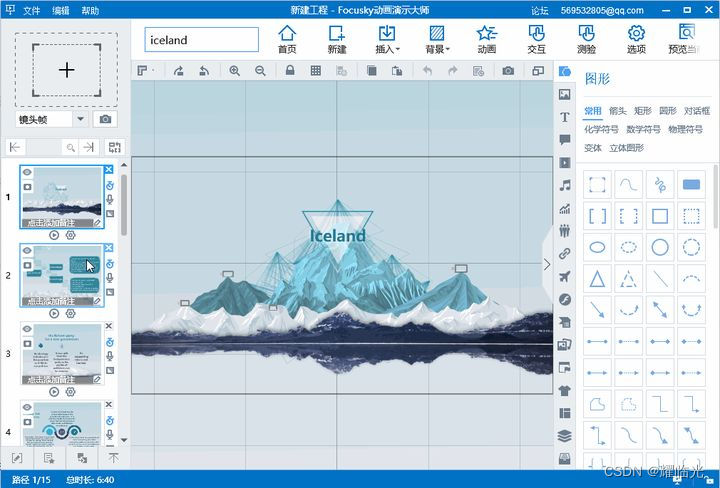Open the 交互 interaction tool
Image resolution: width=720 pixels, height=488 pixels.
click(x=536, y=39)
